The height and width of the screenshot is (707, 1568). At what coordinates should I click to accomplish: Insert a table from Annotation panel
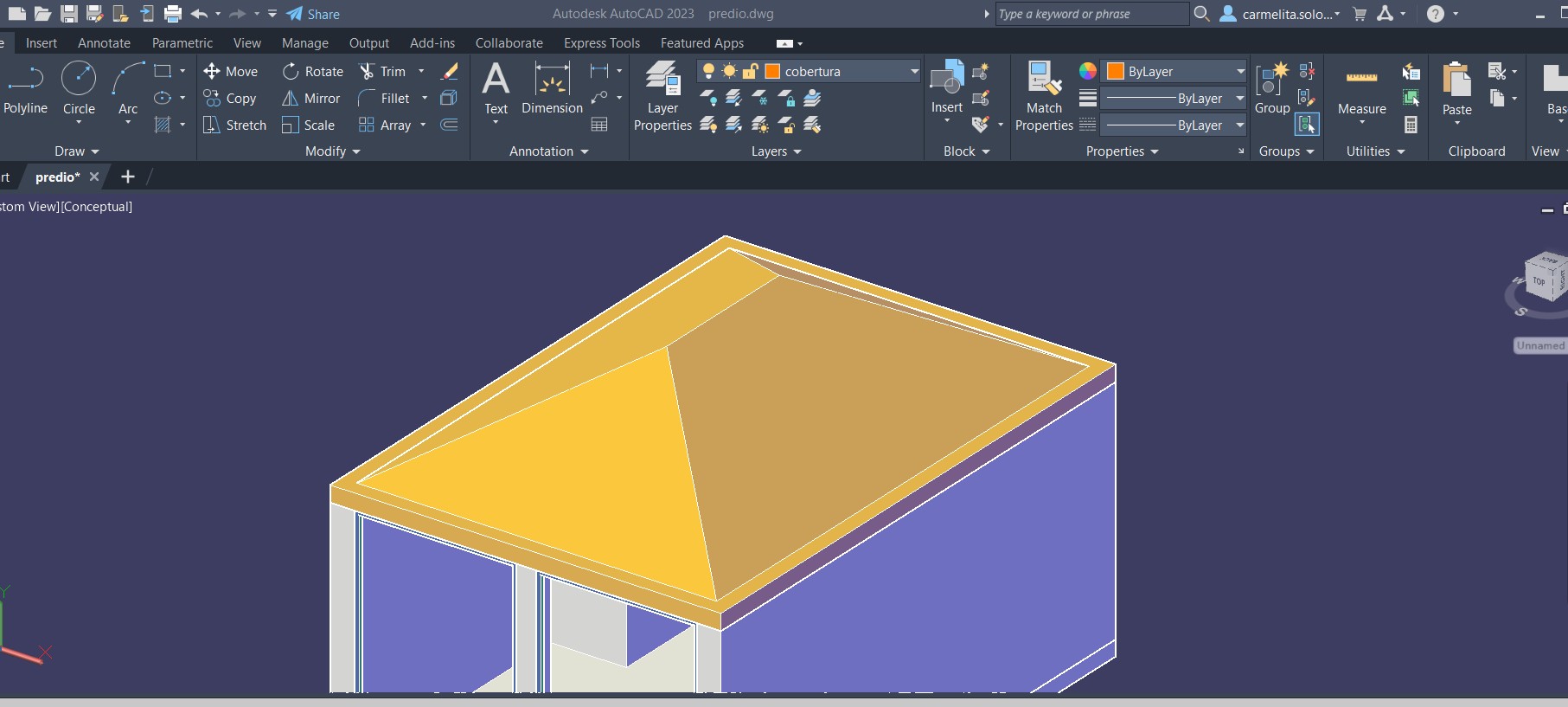pyautogui.click(x=599, y=125)
